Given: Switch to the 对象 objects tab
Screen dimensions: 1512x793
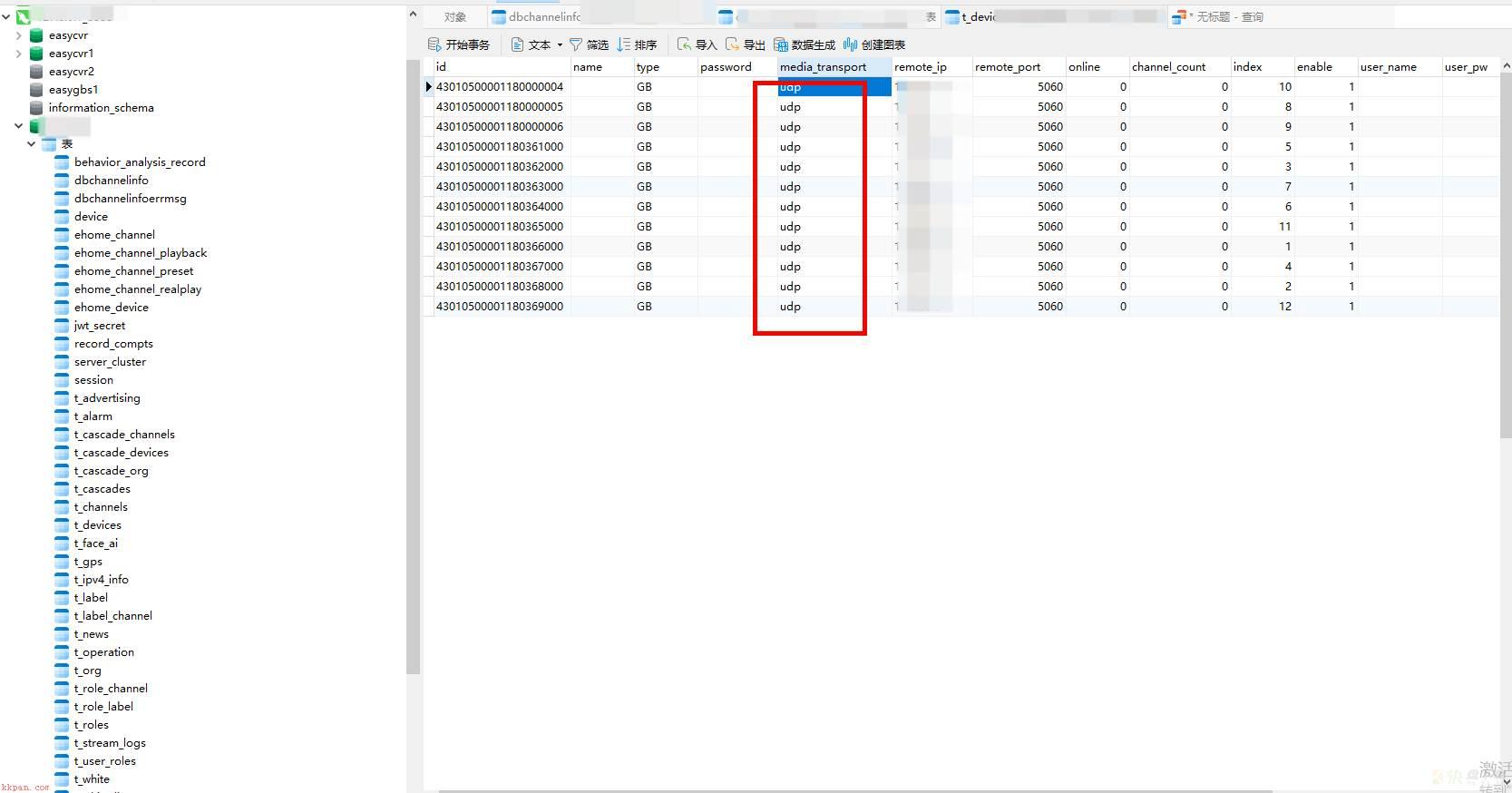Looking at the screenshot, I should tap(455, 17).
